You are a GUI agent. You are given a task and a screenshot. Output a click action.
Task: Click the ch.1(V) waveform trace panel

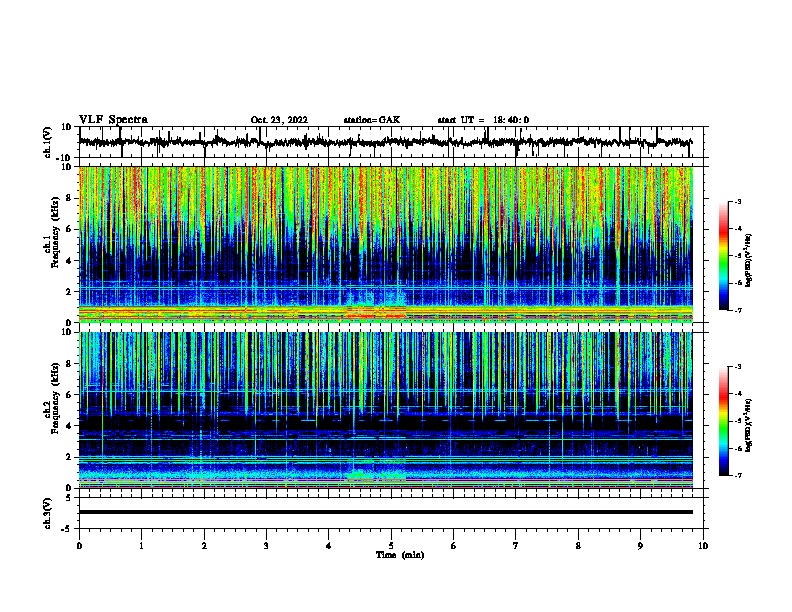pyautogui.click(x=391, y=142)
